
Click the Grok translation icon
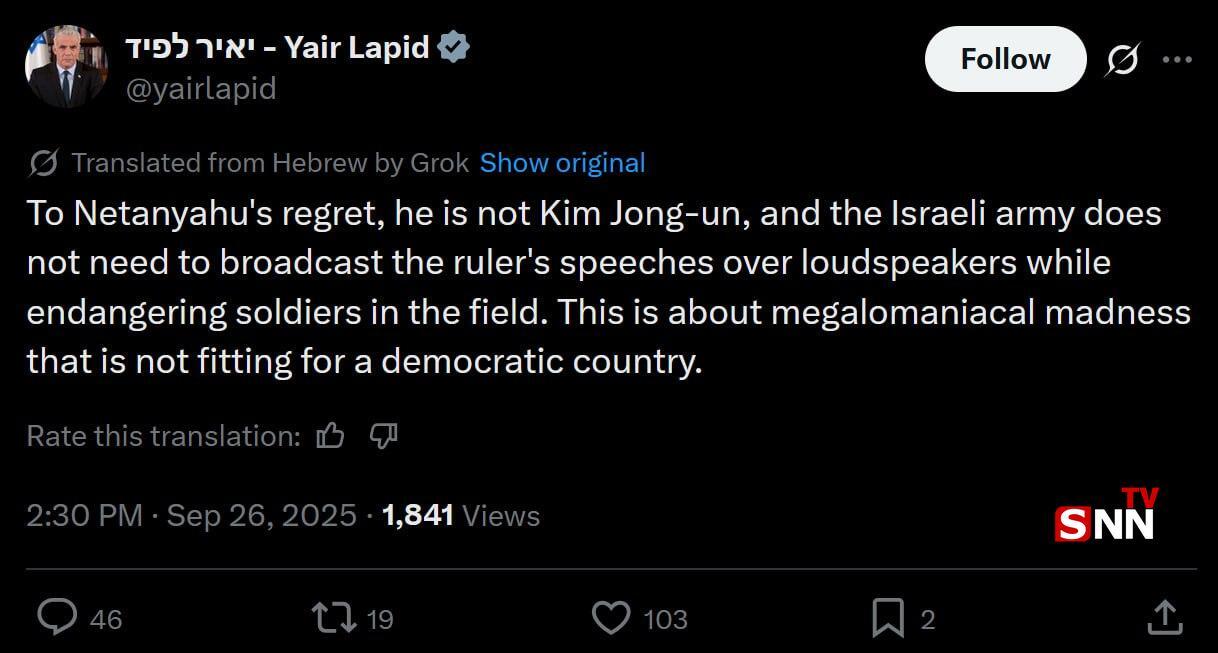coord(43,163)
